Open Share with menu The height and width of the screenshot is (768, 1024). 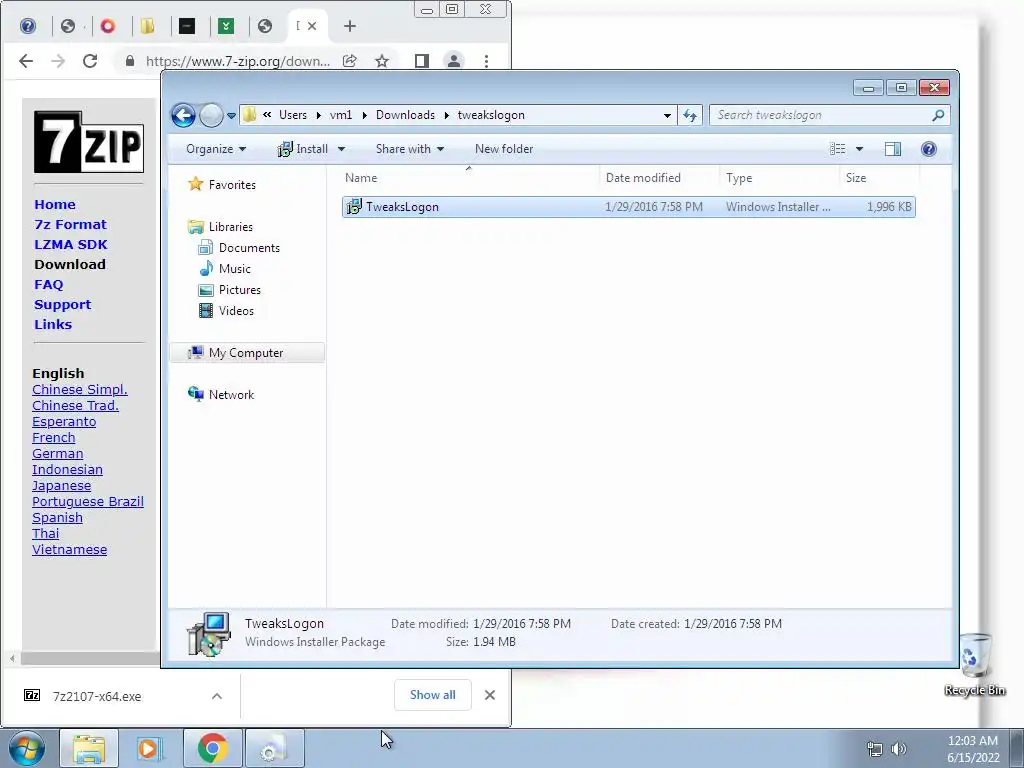coord(409,149)
